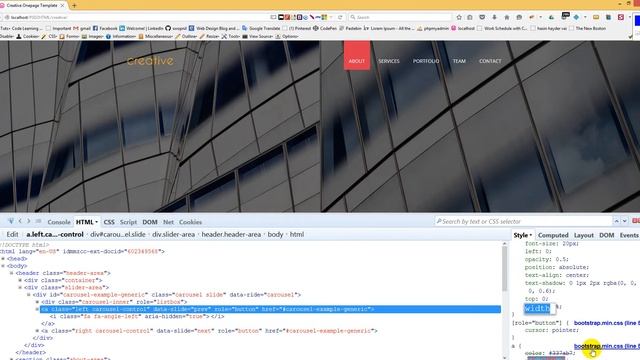Expand the right carousel-control anchor node

pos(37,331)
